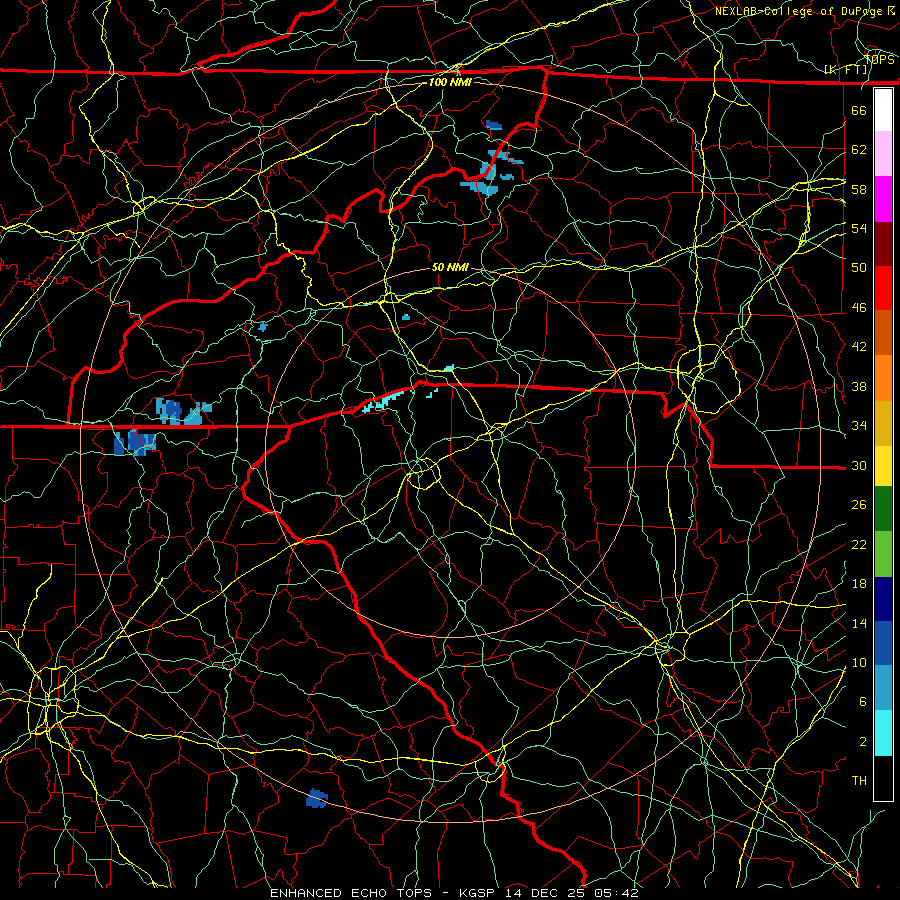Click the ENHANCED ECHO TOPS caption text
The image size is (900, 900).
click(351, 893)
